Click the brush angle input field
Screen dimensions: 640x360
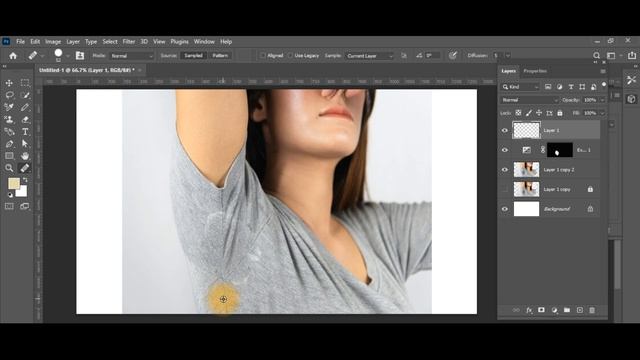point(433,56)
